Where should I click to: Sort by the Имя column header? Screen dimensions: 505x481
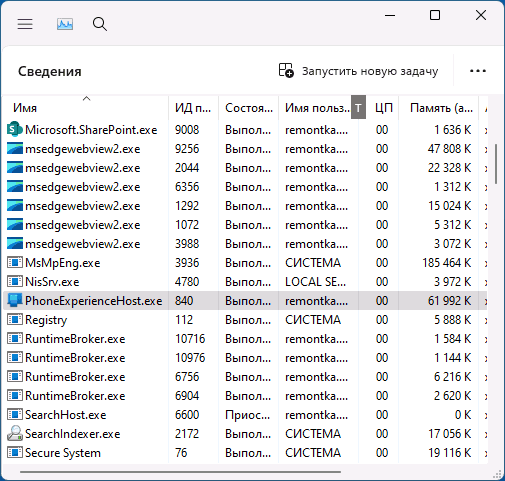[x=85, y=108]
